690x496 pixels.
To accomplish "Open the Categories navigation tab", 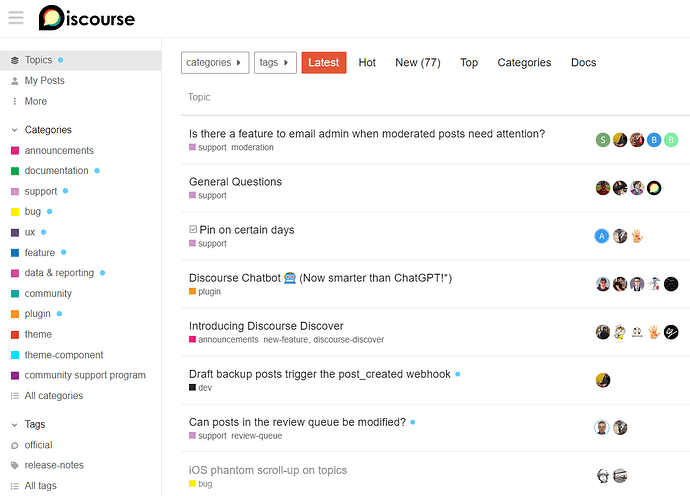I will point(524,62).
